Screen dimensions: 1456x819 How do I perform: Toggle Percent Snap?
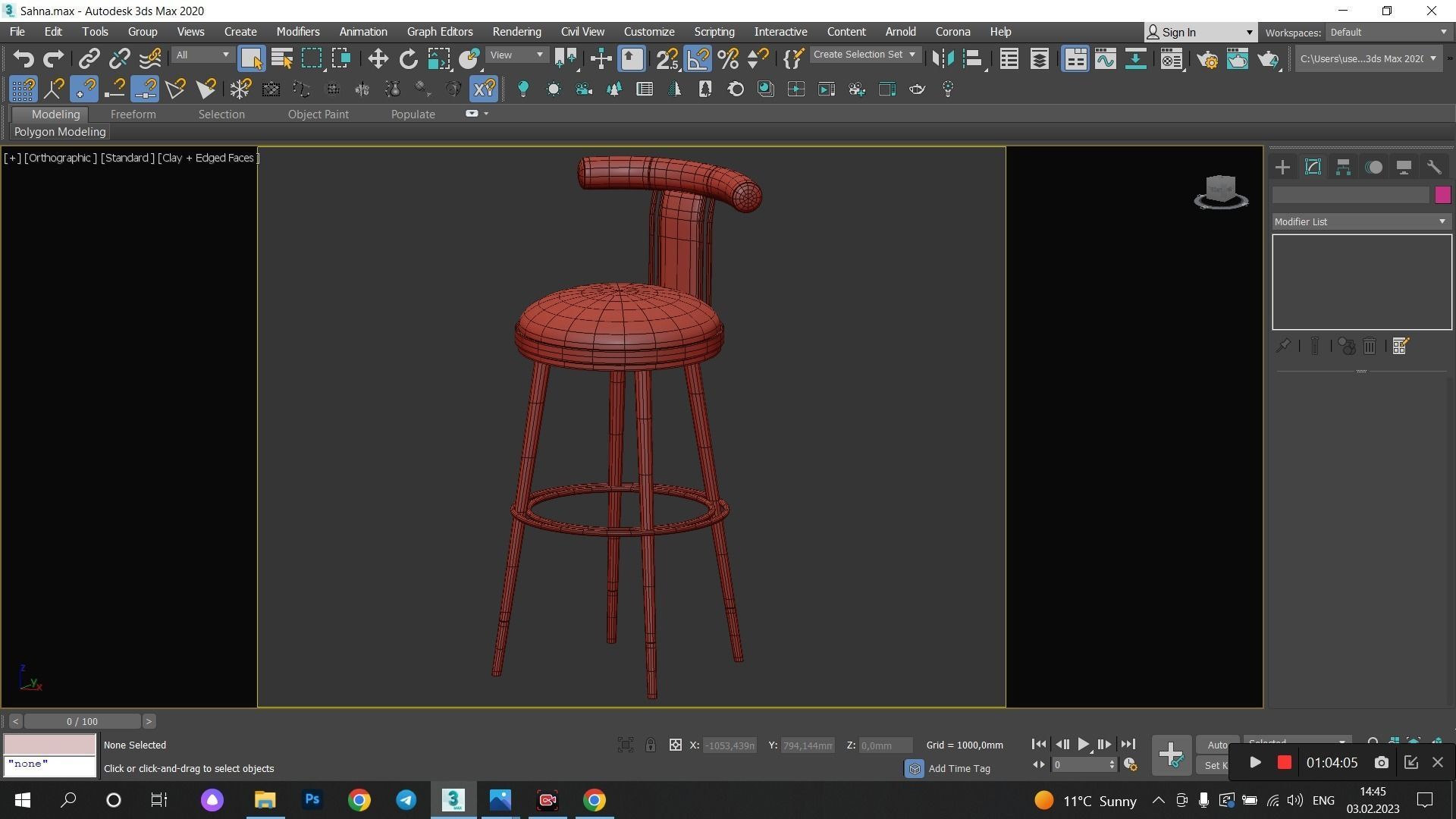pos(728,58)
